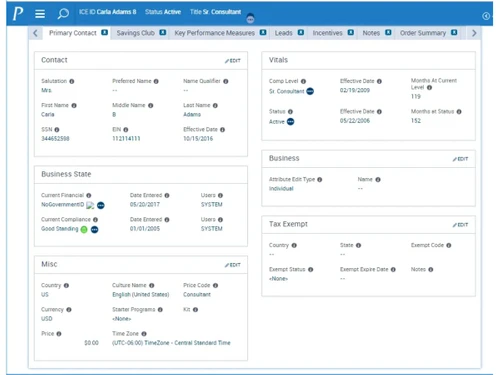
Task: Open the Notes tab
Action: [371, 33]
